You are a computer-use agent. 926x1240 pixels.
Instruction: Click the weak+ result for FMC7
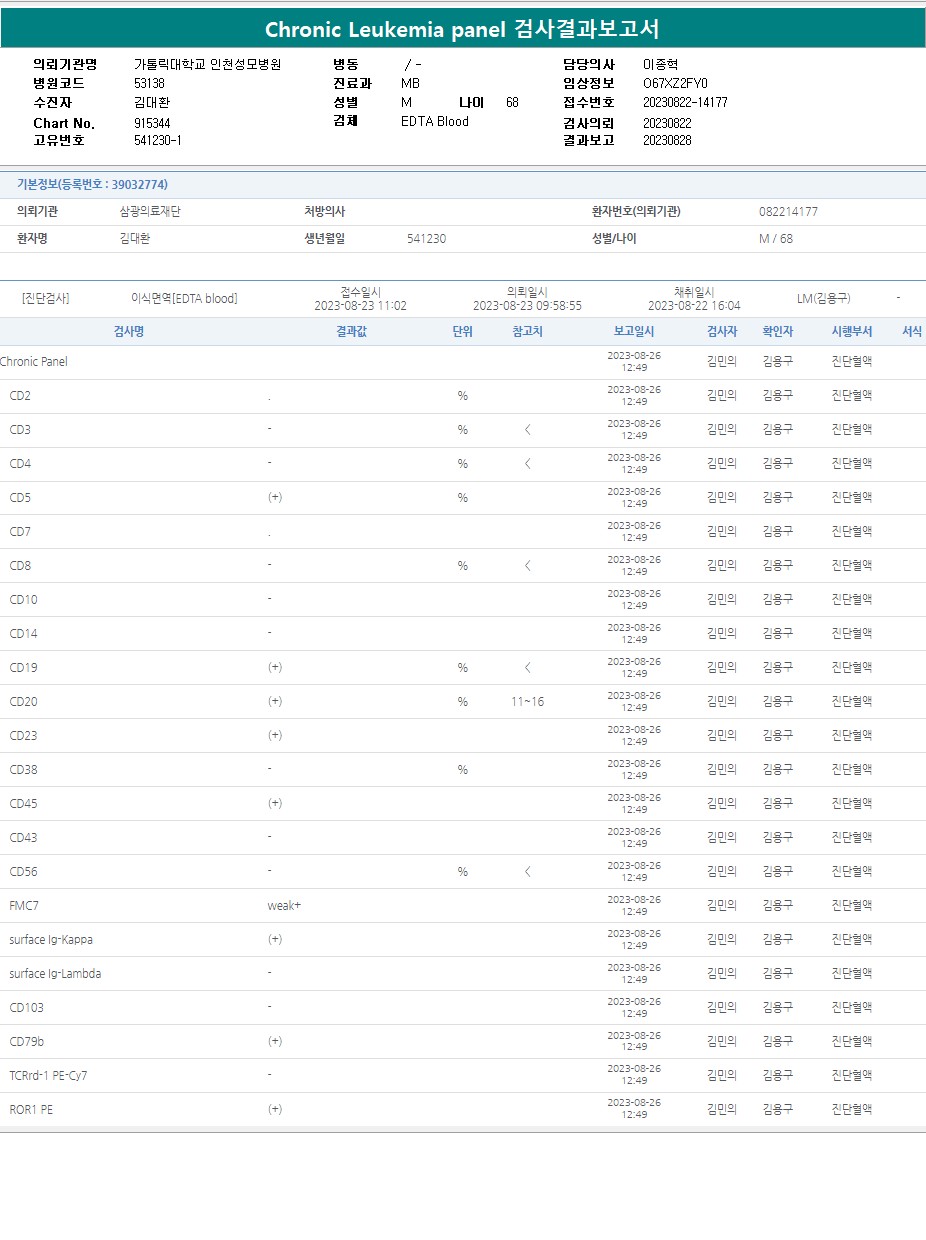click(284, 906)
